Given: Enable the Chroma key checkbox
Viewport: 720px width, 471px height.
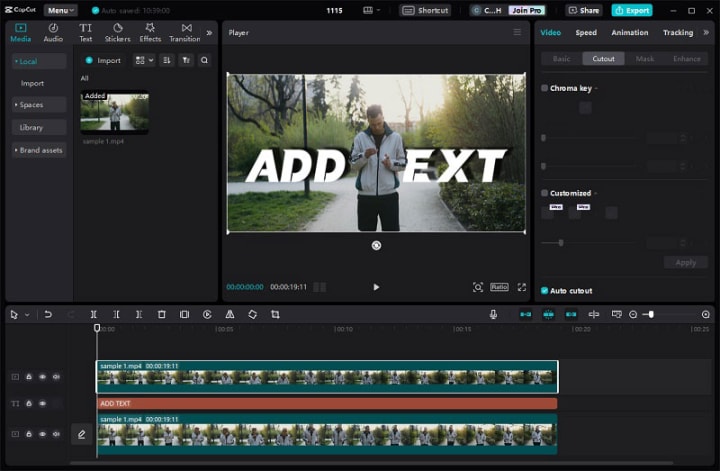Looking at the screenshot, I should (545, 88).
